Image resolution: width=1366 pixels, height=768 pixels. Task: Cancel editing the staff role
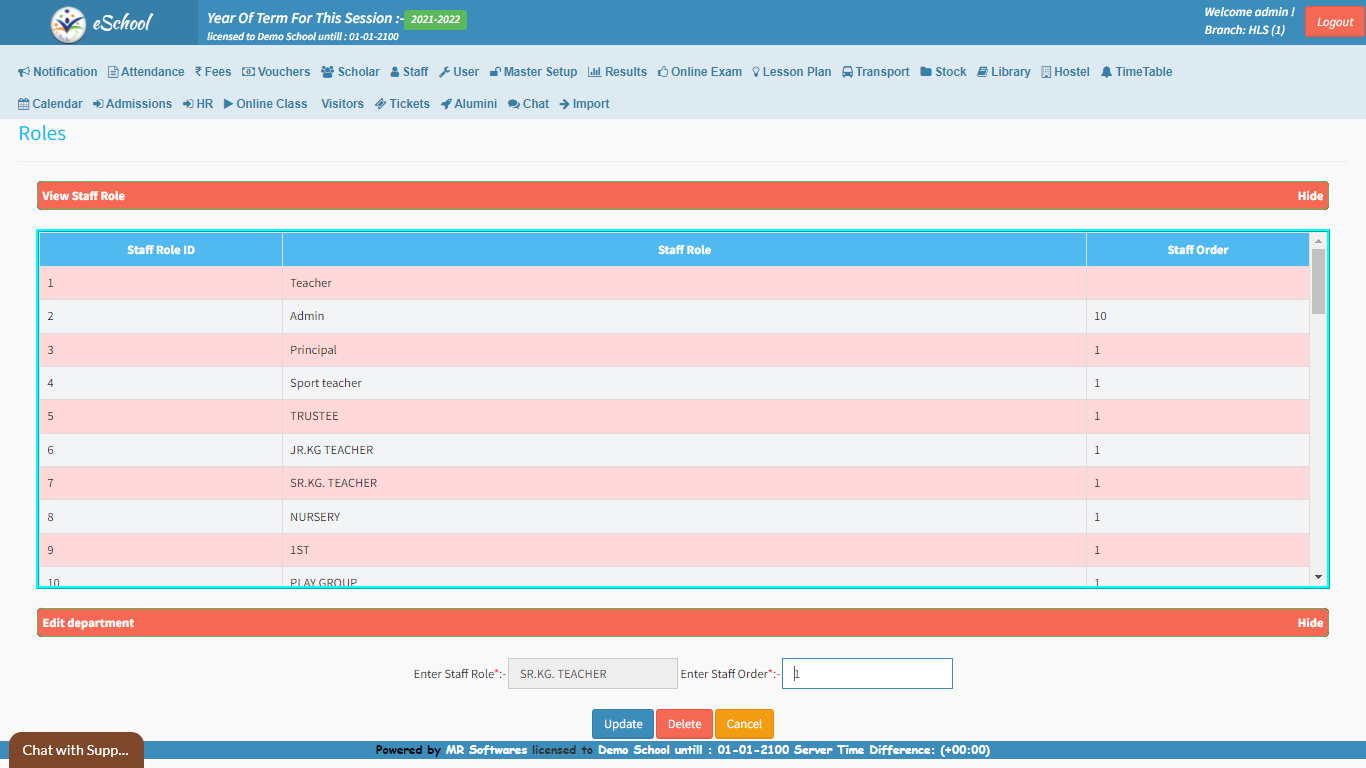pyautogui.click(x=744, y=724)
